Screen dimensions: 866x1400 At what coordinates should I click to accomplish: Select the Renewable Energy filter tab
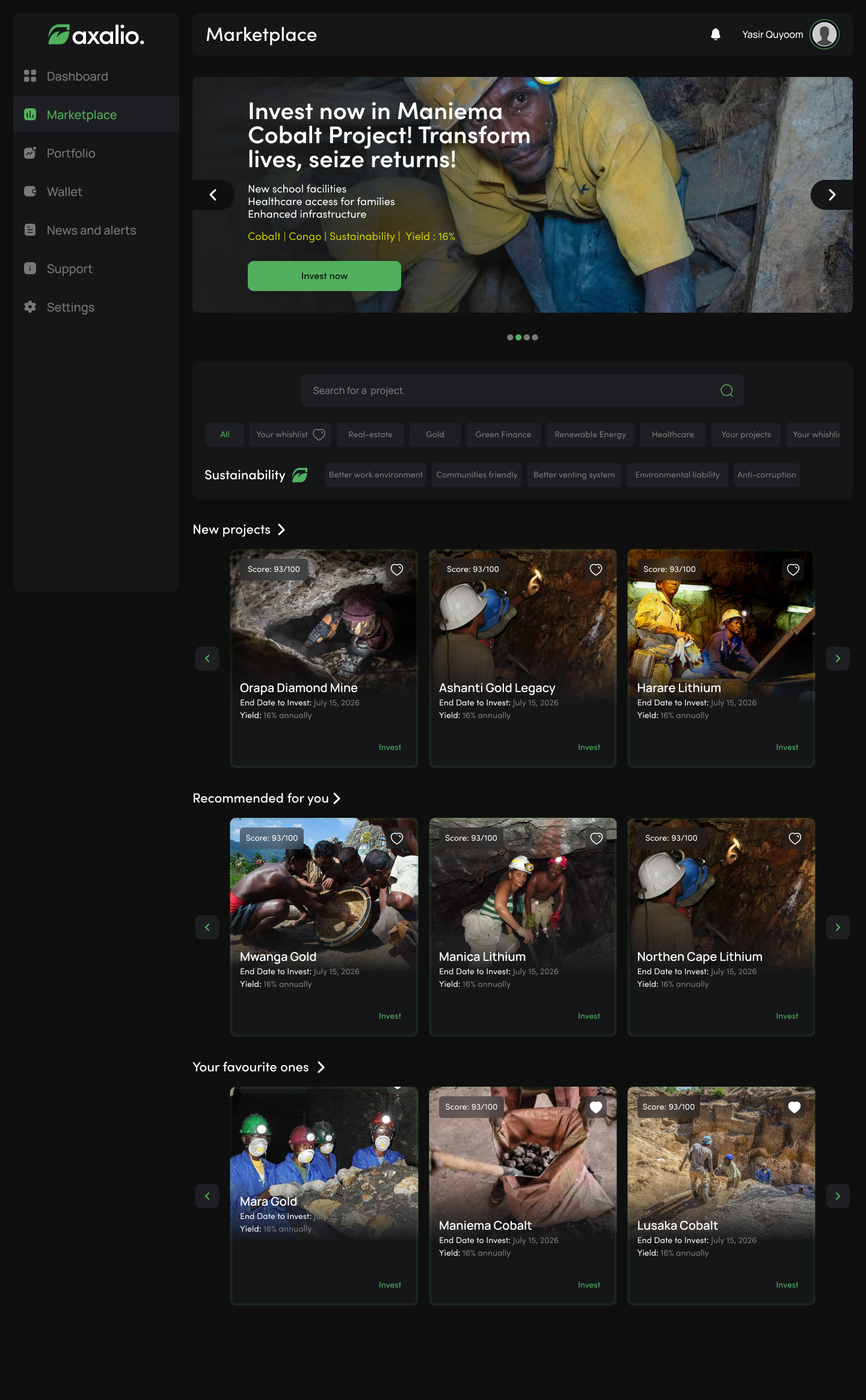click(589, 435)
